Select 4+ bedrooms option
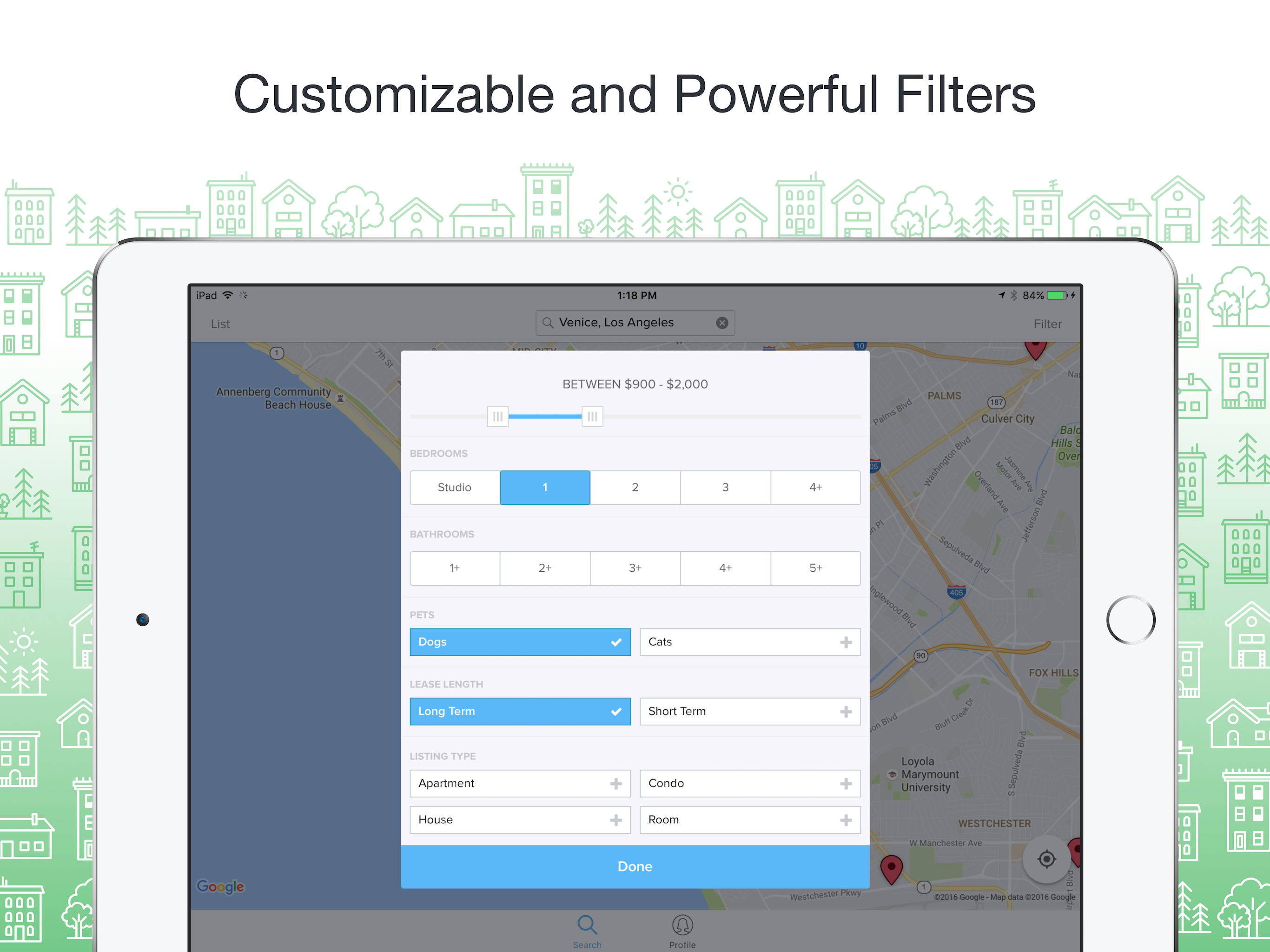Screen dimensions: 1270x952 tap(815, 488)
